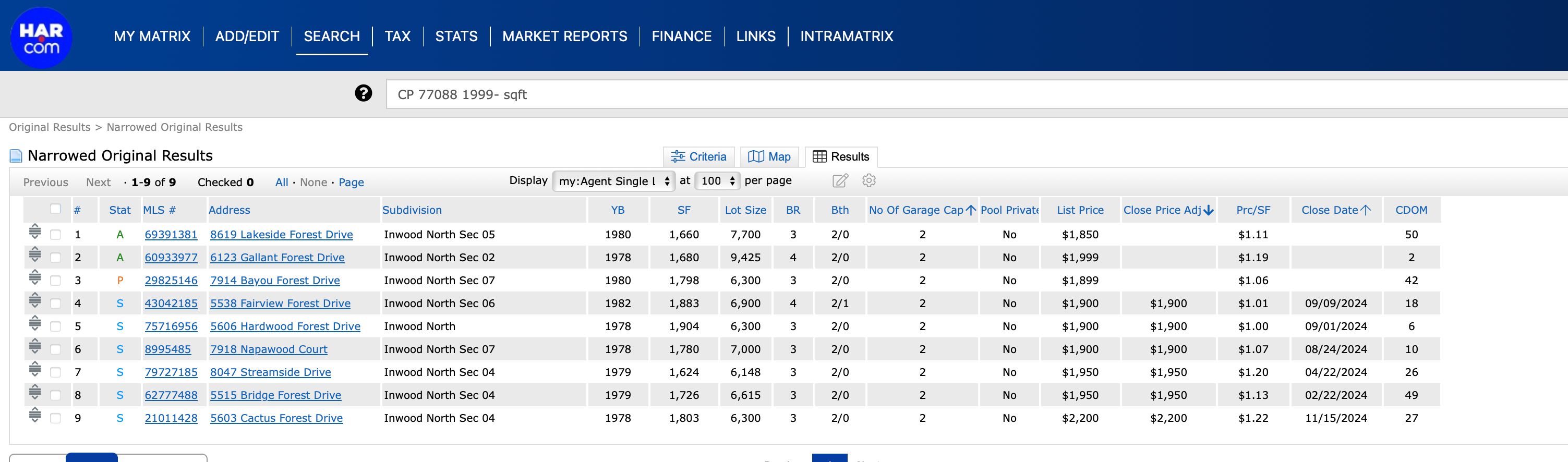Image resolution: width=1568 pixels, height=462 pixels.
Task: Click the HAR.com logo
Action: tap(41, 38)
